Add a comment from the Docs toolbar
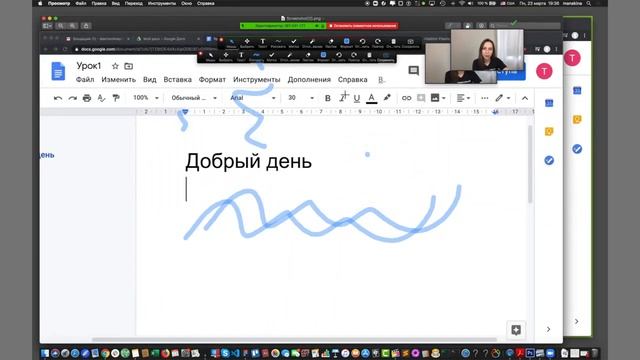The height and width of the screenshot is (360, 640). [421, 98]
